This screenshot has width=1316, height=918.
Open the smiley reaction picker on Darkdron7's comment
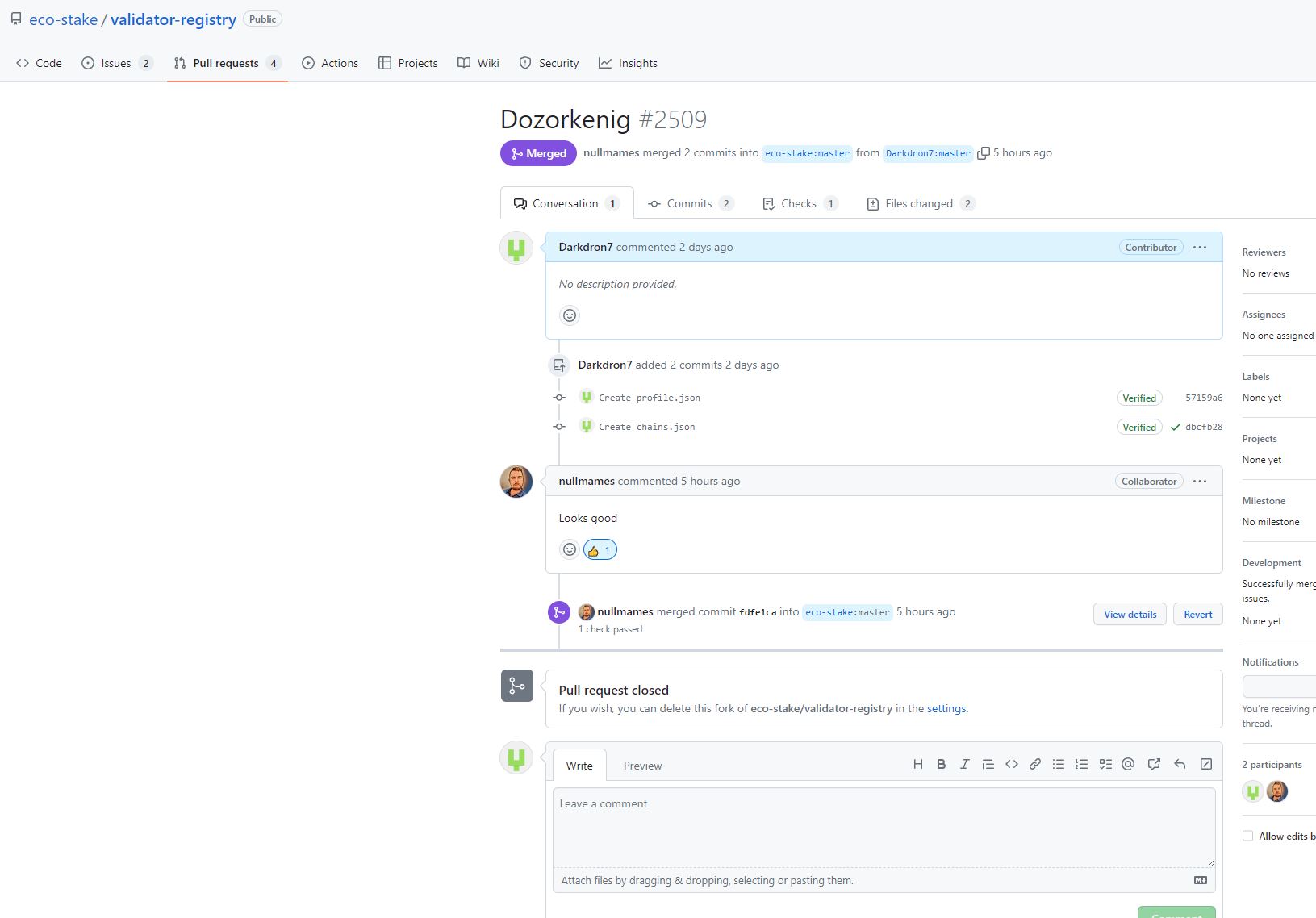pyautogui.click(x=570, y=315)
